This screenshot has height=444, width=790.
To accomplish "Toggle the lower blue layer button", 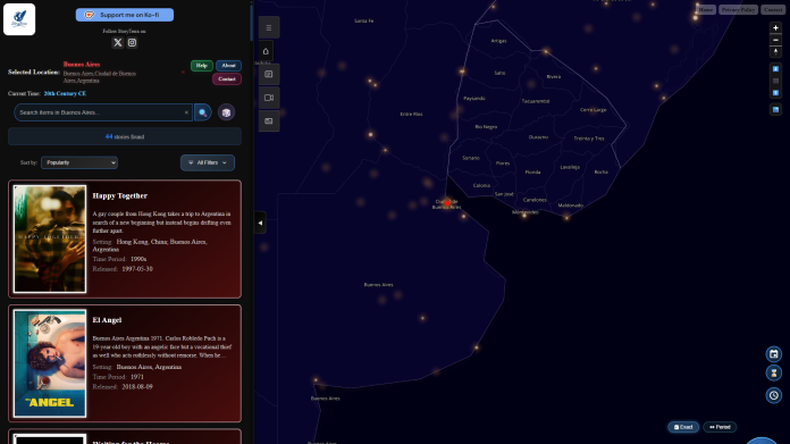I will (x=775, y=93).
